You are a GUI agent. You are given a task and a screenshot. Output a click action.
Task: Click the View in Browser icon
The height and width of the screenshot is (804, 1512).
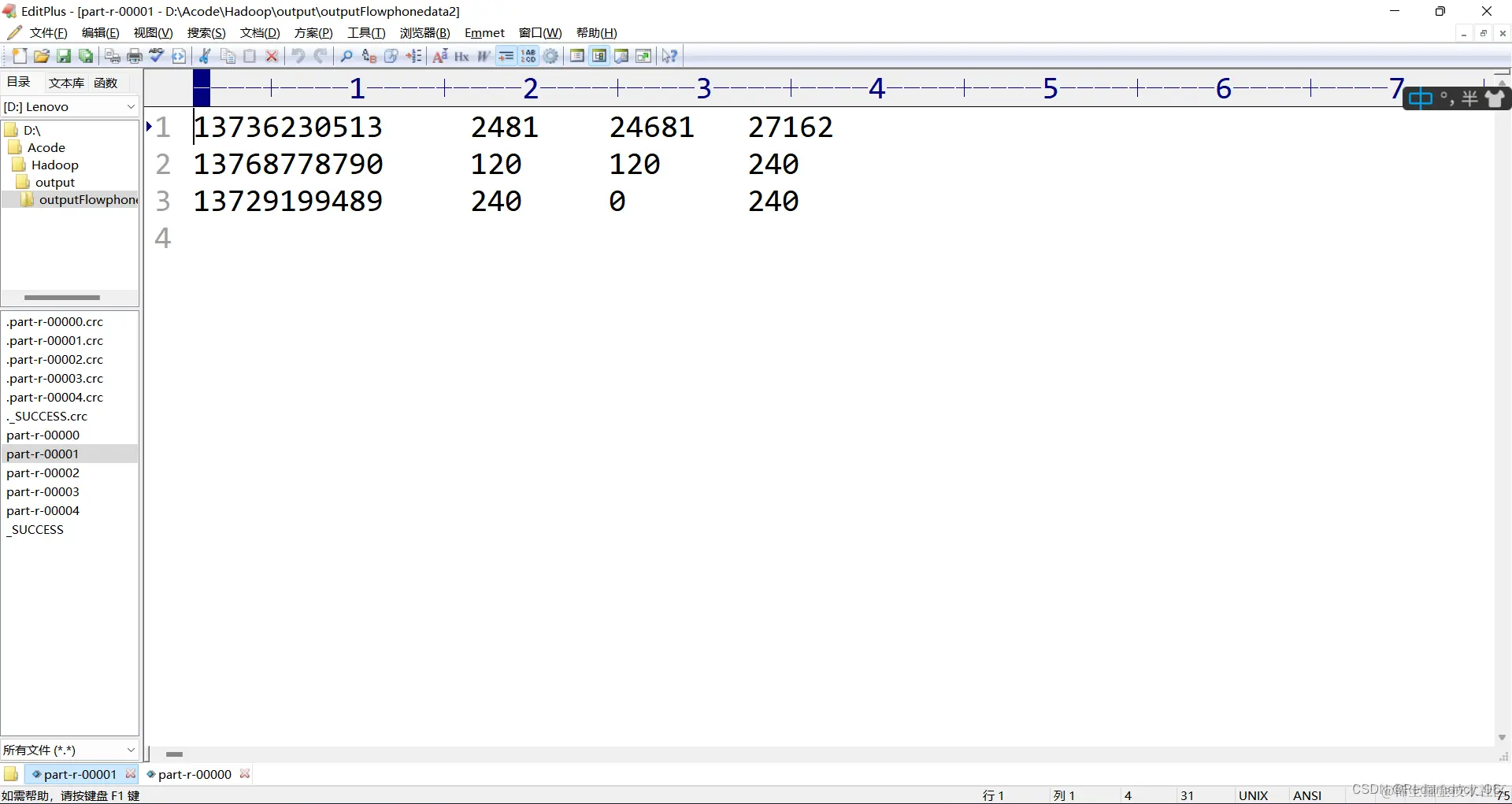pyautogui.click(x=179, y=56)
